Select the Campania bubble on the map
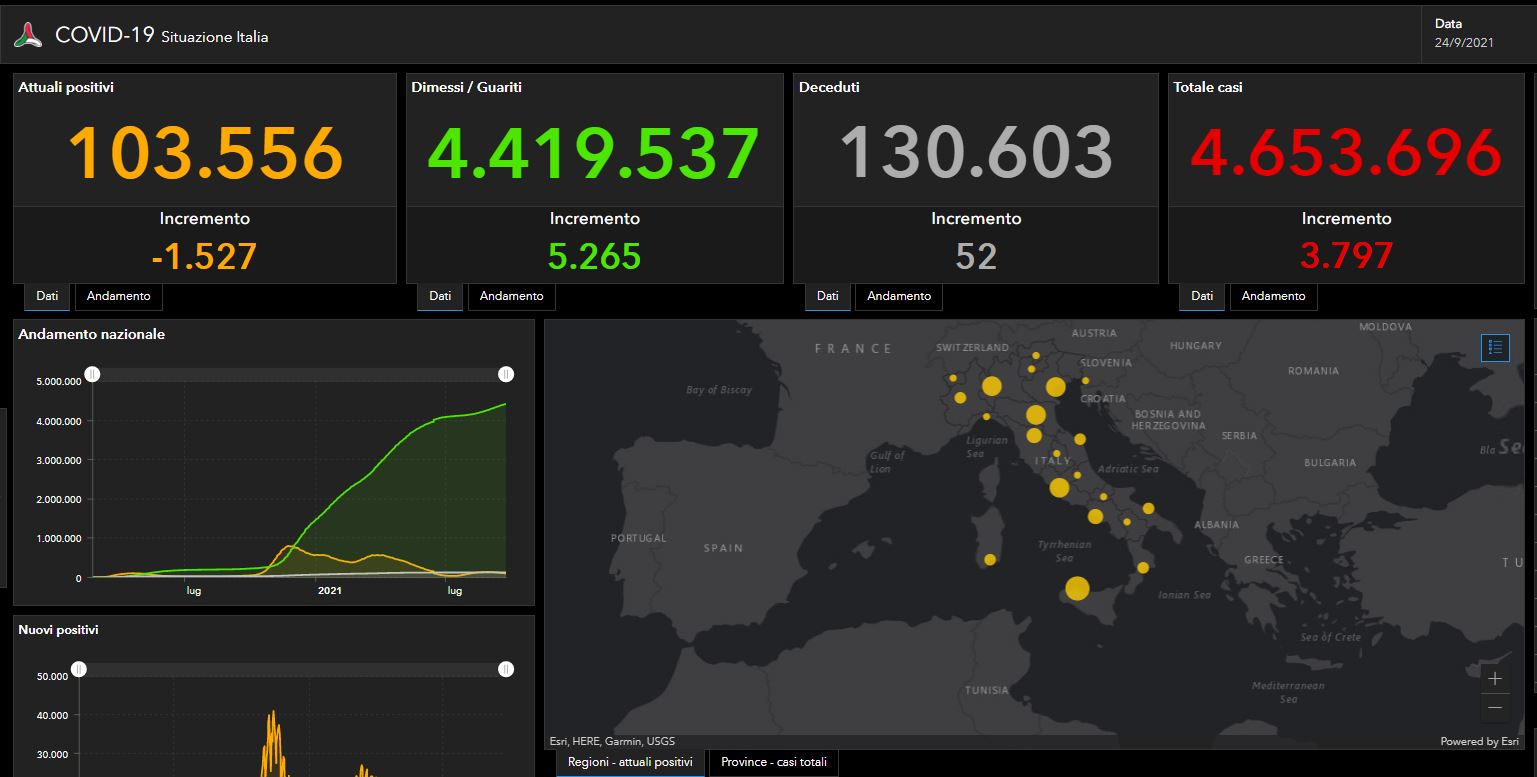 [1095, 517]
